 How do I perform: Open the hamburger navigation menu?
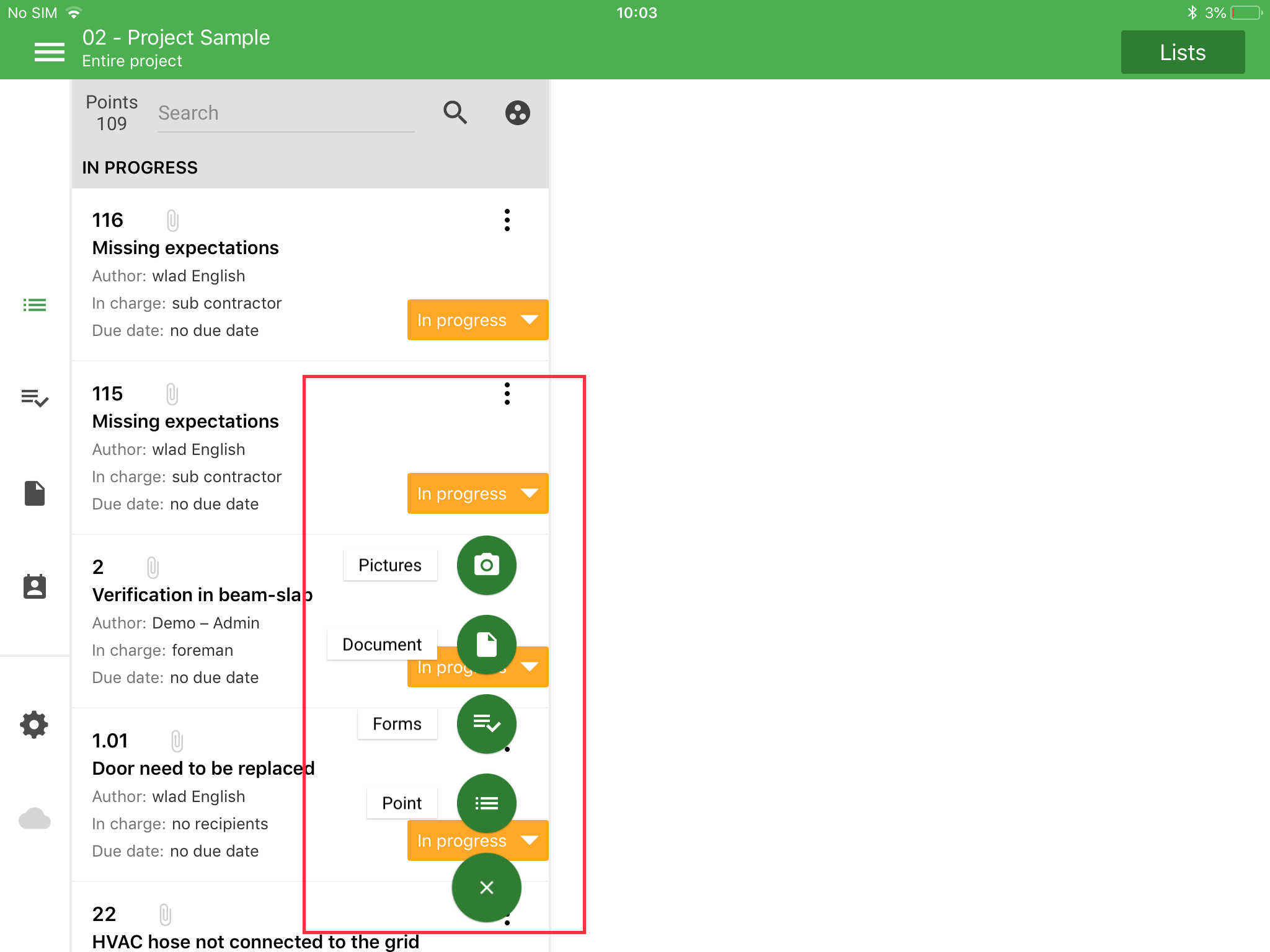click(x=50, y=52)
